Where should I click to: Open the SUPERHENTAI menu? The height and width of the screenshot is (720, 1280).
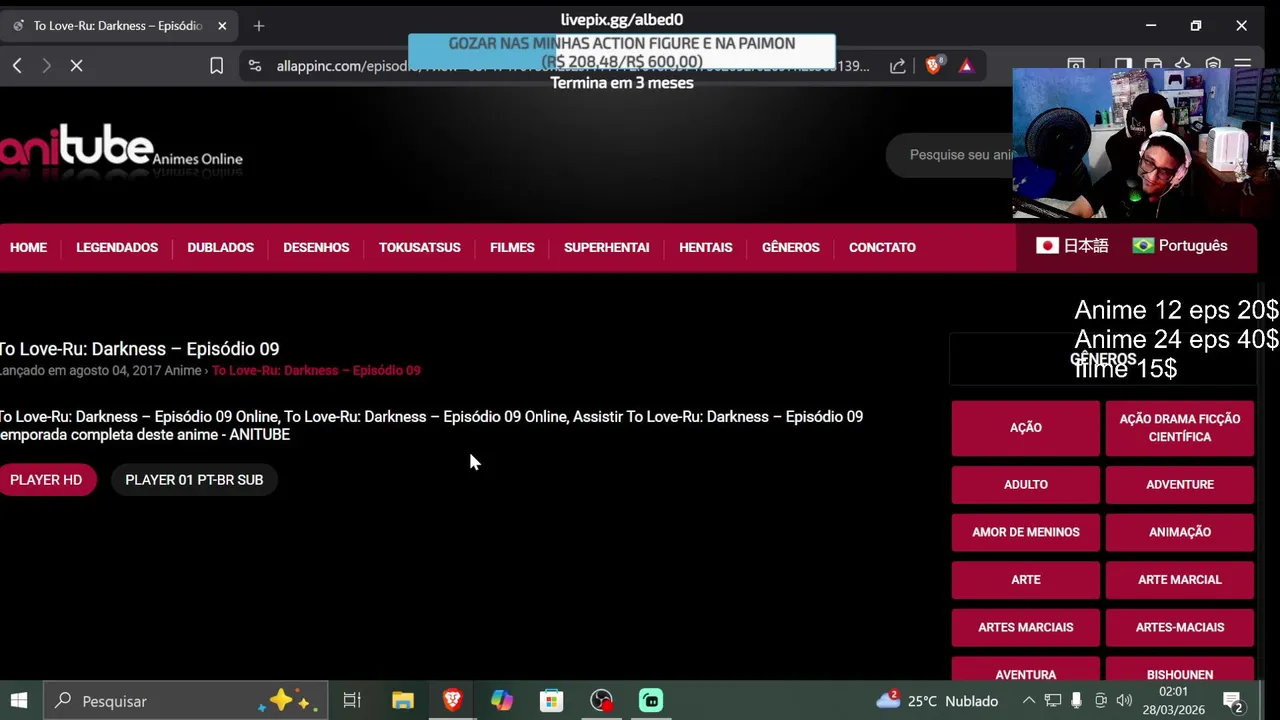click(x=607, y=248)
